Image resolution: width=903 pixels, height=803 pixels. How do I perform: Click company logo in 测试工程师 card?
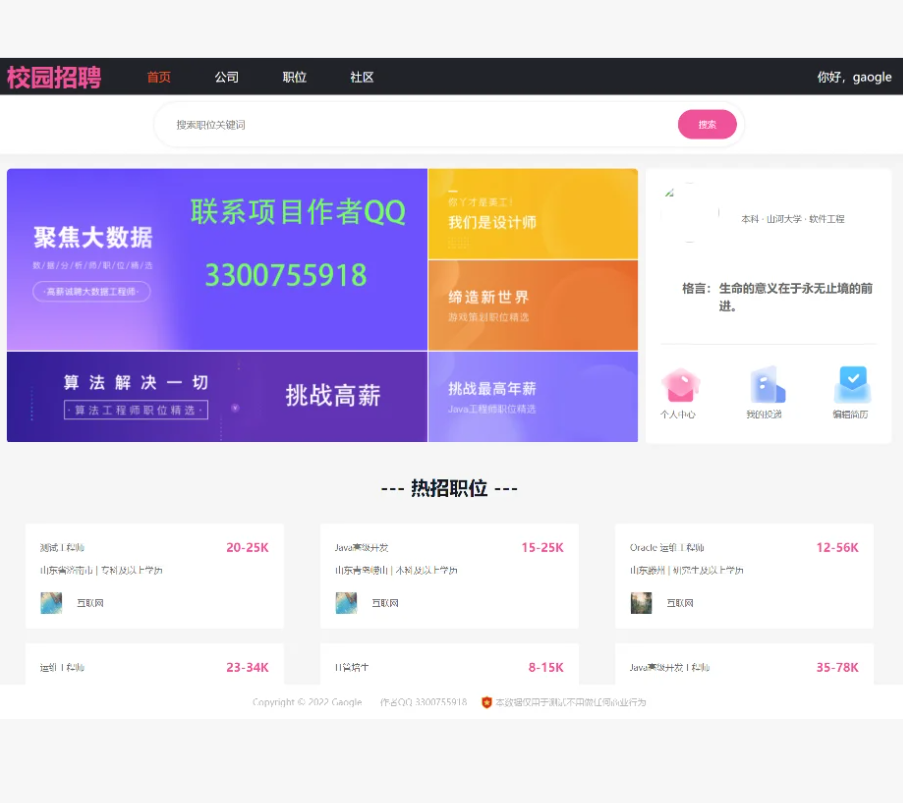51,603
